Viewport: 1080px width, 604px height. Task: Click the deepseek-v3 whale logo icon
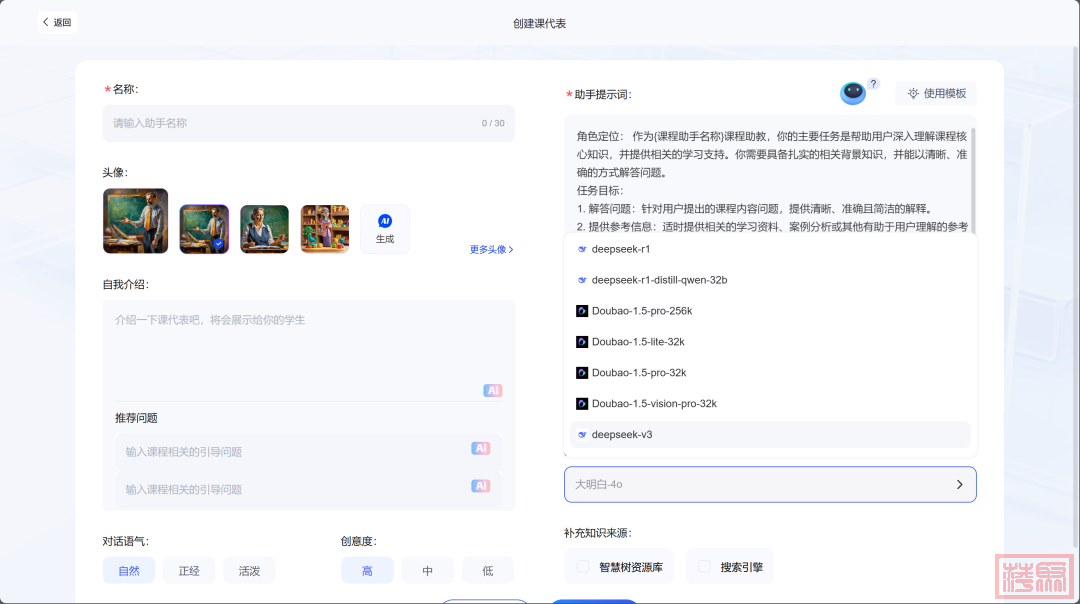click(582, 435)
